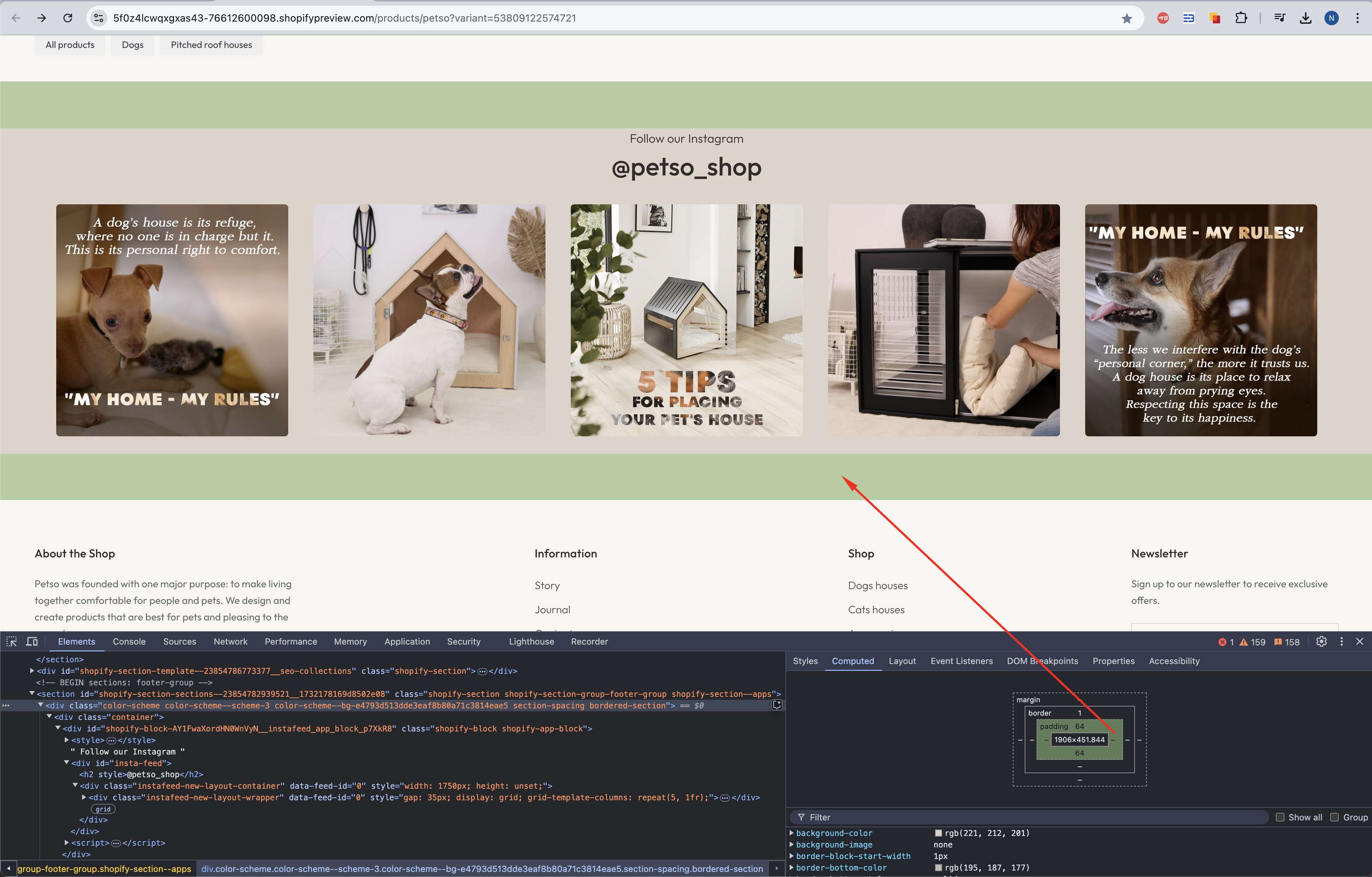Toggle the device toolbar icon

coord(32,642)
